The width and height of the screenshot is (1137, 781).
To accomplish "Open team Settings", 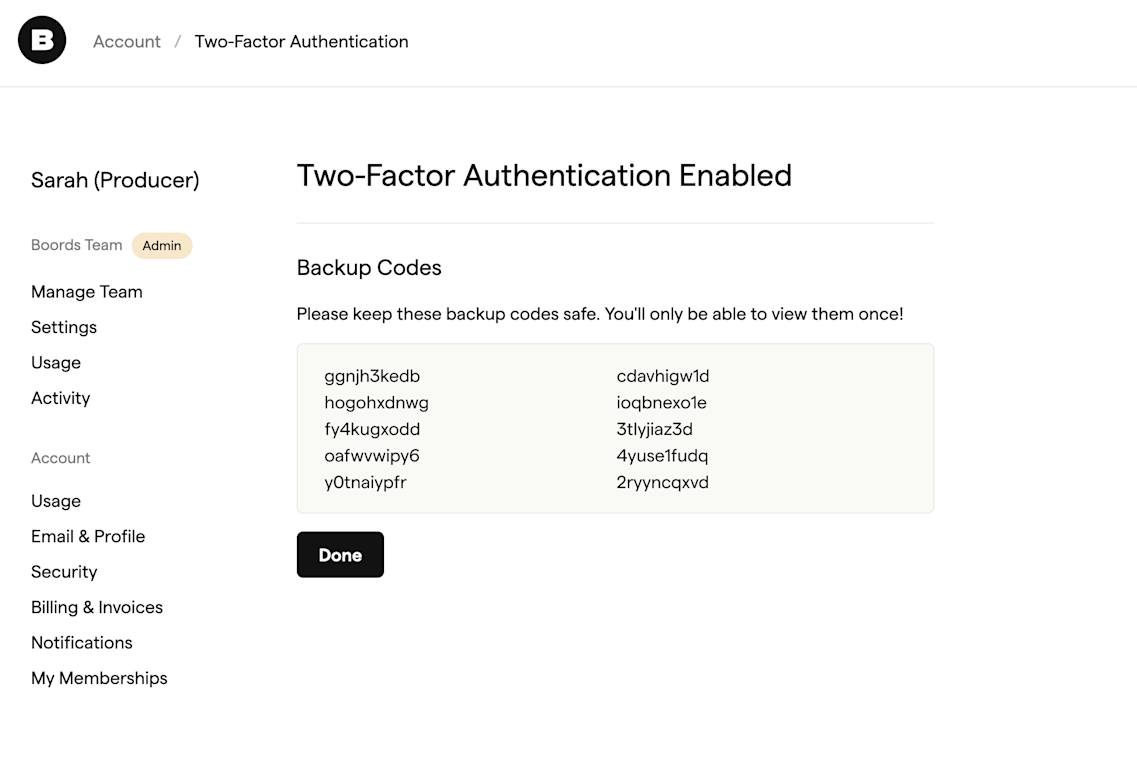I will pos(64,327).
